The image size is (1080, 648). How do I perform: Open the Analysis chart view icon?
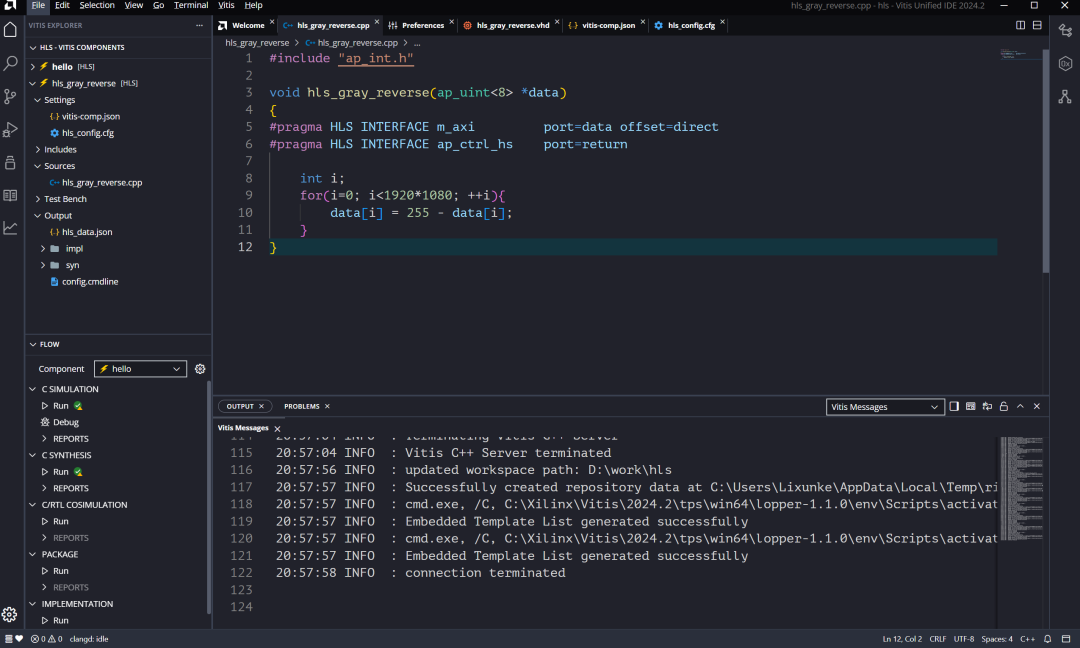[x=10, y=228]
